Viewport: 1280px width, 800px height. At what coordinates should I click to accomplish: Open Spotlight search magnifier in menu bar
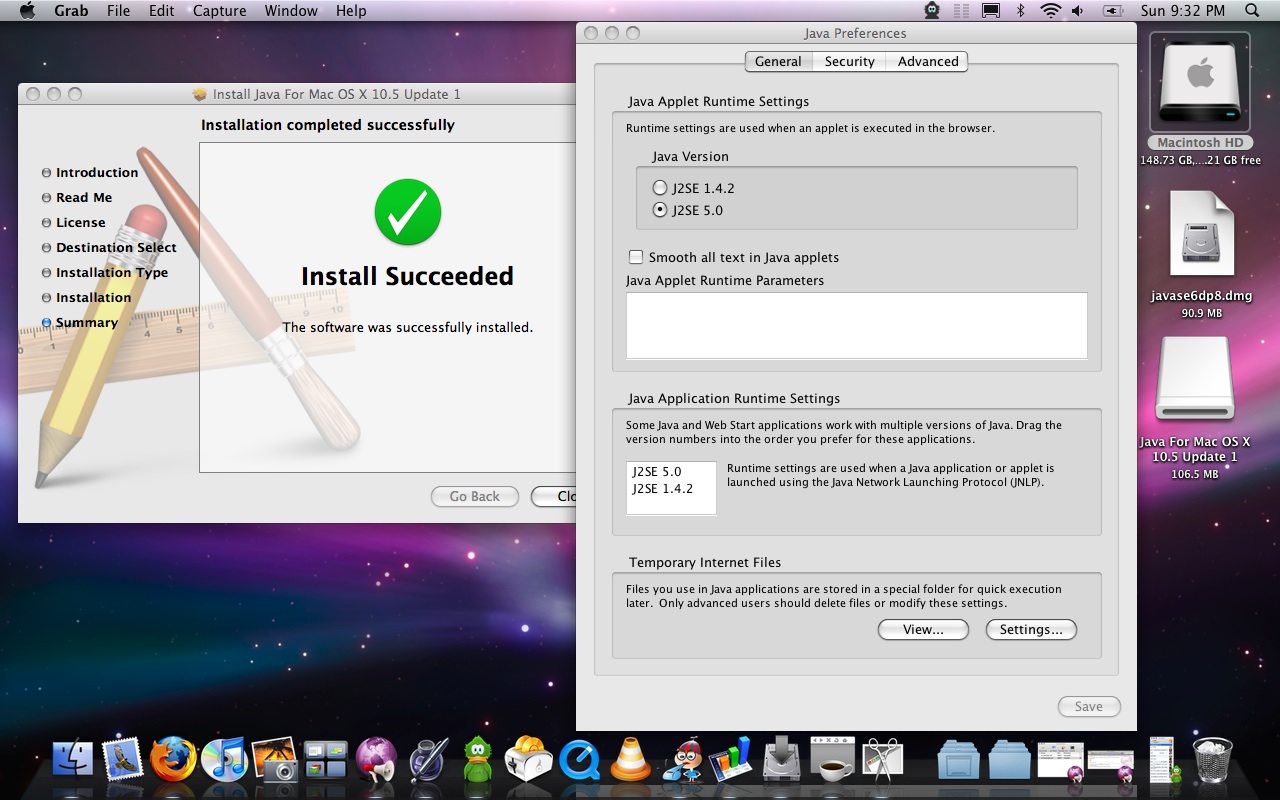[x=1252, y=11]
